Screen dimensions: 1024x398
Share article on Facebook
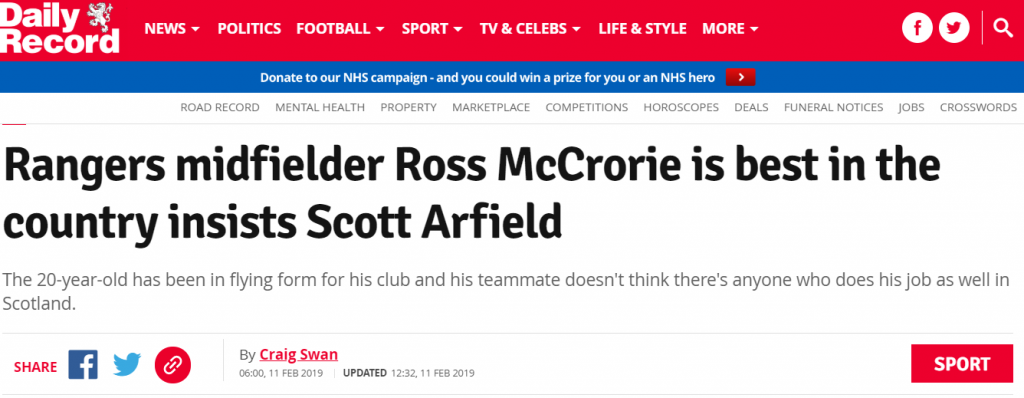click(83, 365)
